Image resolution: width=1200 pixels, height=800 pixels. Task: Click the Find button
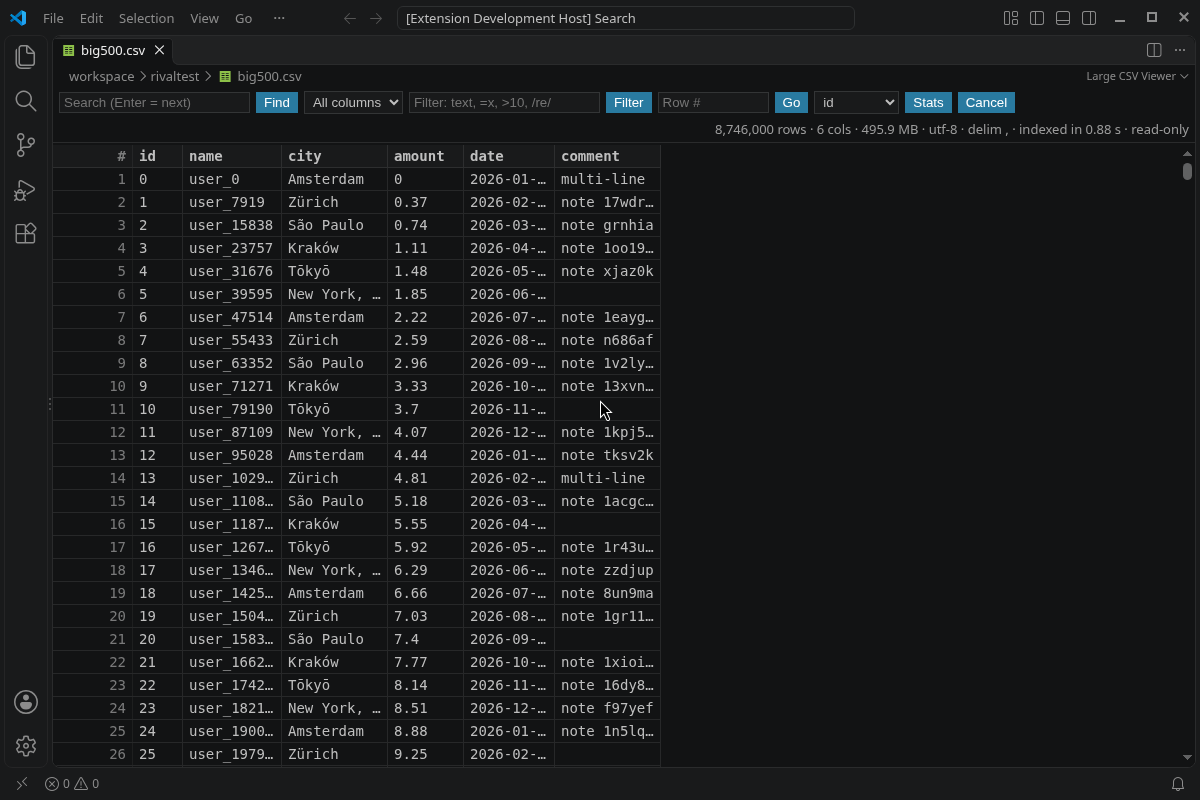277,102
